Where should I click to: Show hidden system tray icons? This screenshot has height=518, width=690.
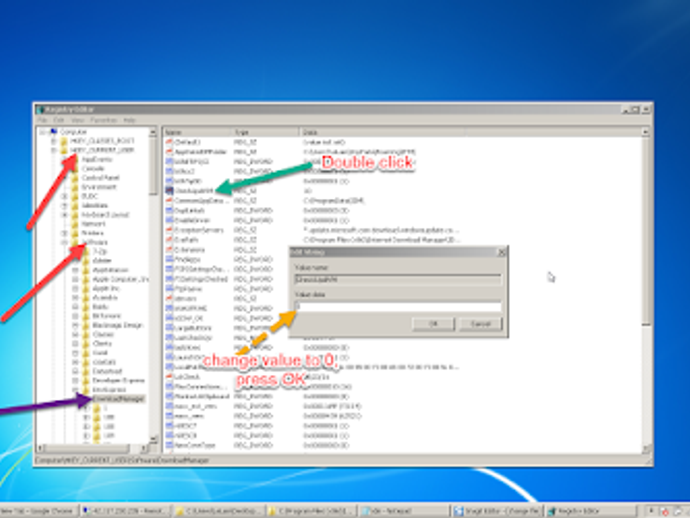pos(651,511)
